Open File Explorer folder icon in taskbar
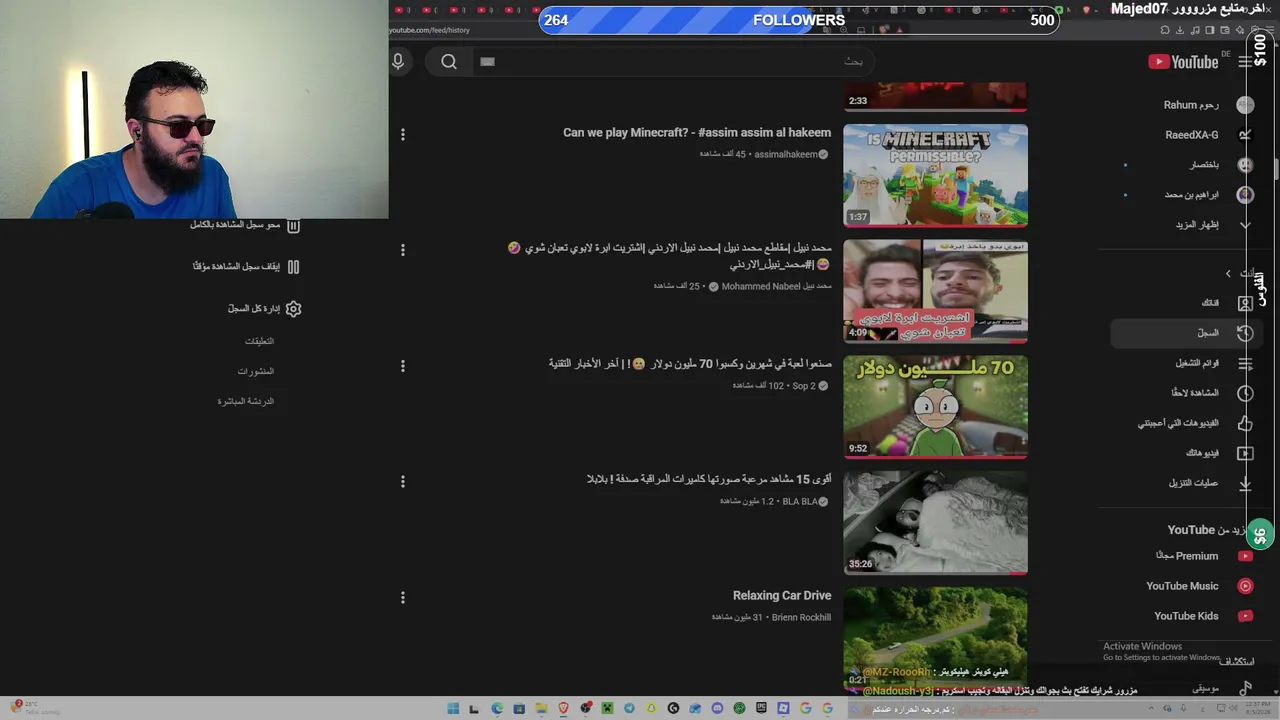Viewport: 1280px width, 720px height. coord(541,709)
